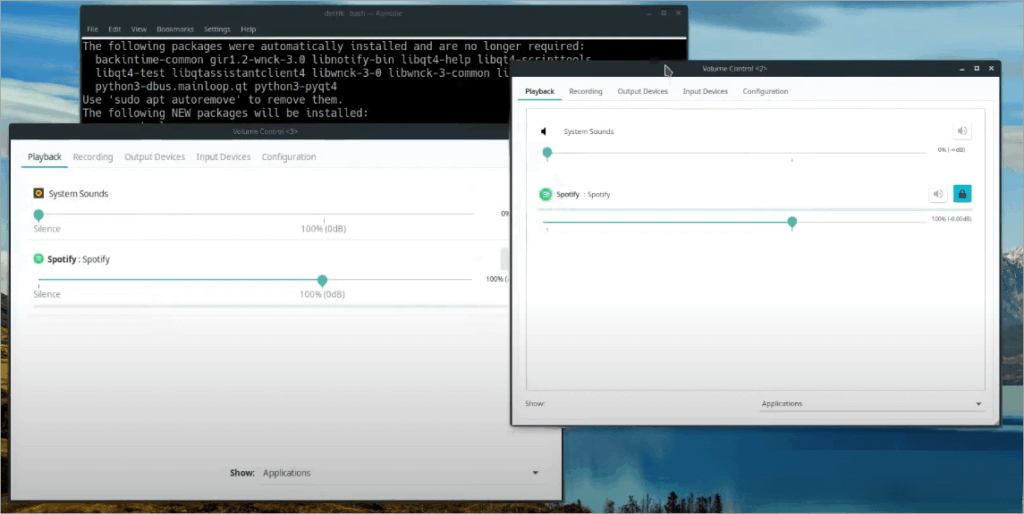The height and width of the screenshot is (514, 1024).
Task: Open Show Applications dropdown in Volume Control <3>
Action: tap(401, 473)
